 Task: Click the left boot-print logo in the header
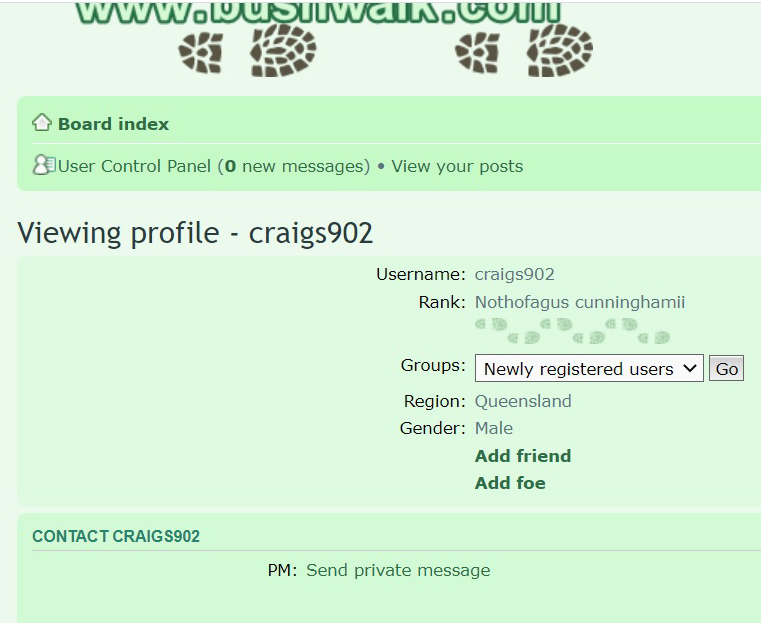click(247, 50)
